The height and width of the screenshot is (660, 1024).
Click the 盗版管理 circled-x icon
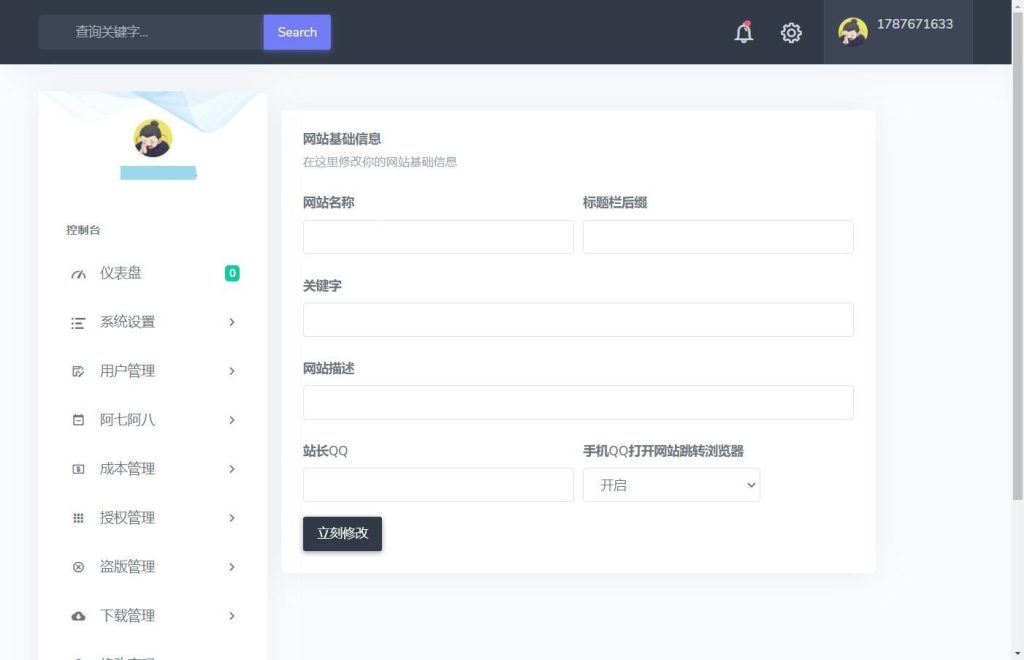coord(78,566)
